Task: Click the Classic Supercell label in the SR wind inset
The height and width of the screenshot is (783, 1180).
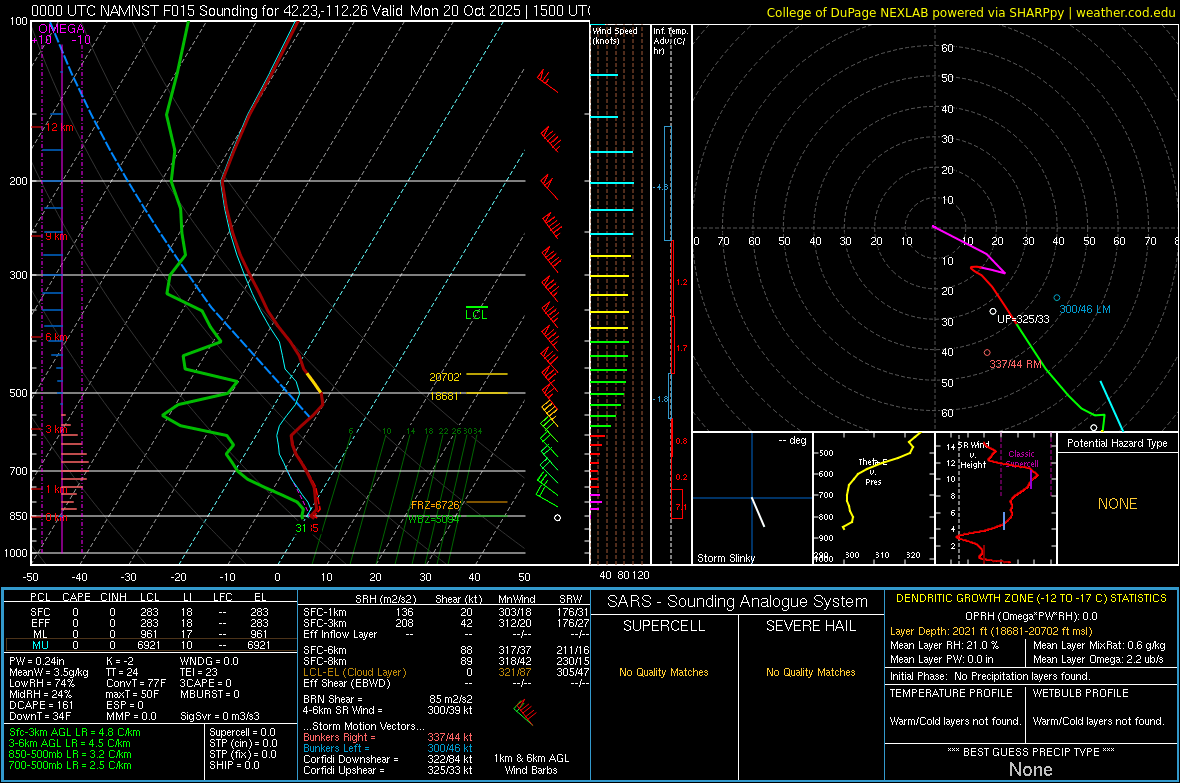Action: pyautogui.click(x=1022, y=459)
